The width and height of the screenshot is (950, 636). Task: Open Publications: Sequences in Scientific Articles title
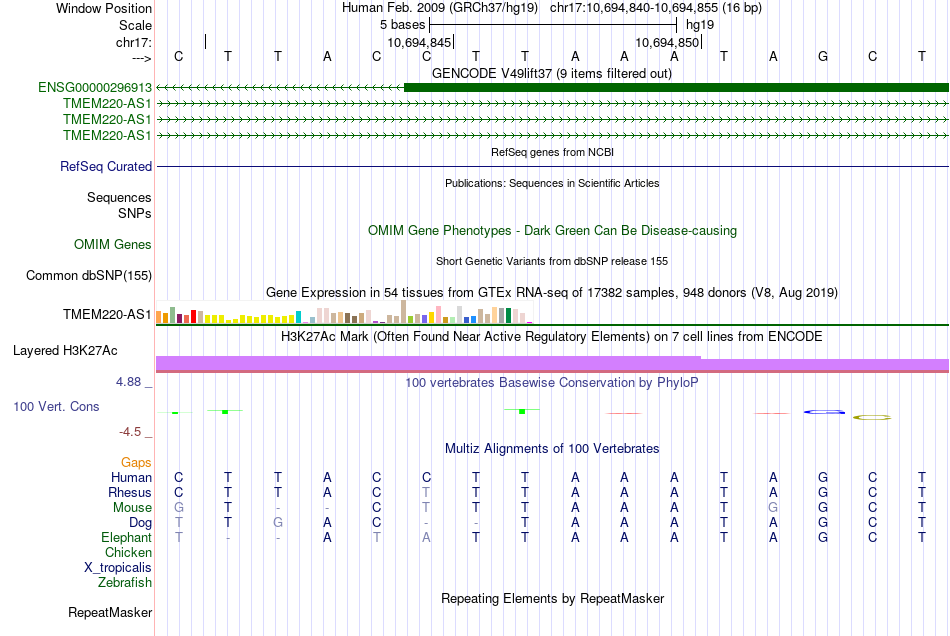pyautogui.click(x=552, y=183)
